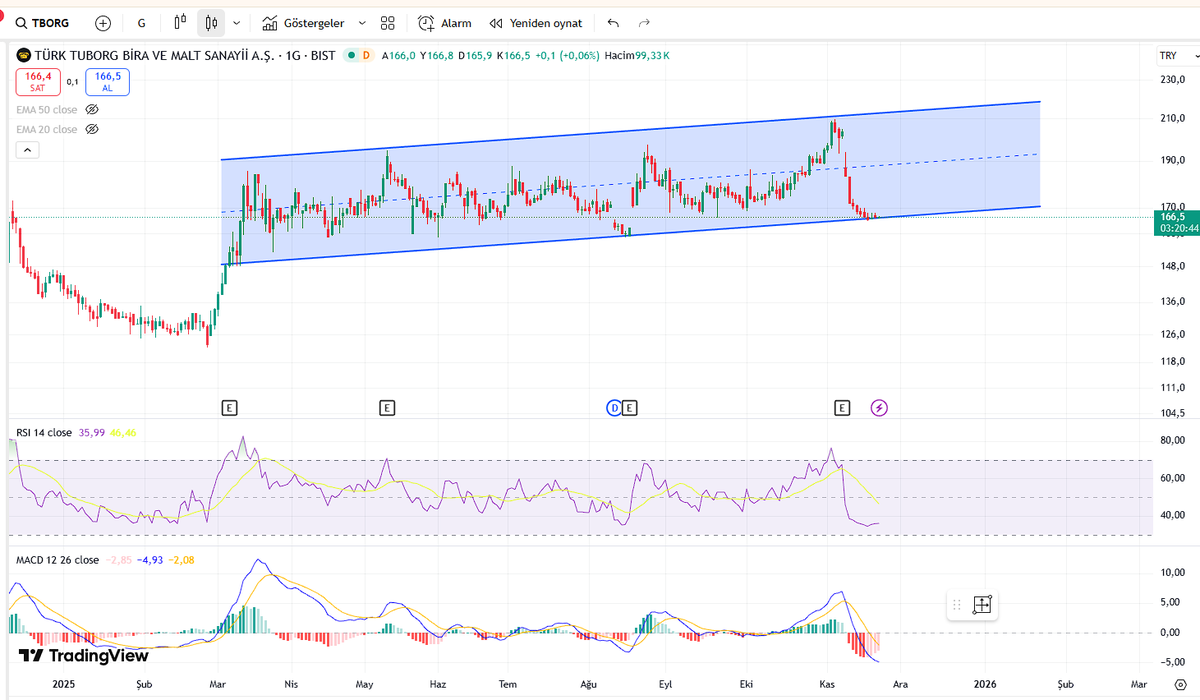Screen dimensions: 1200x700
Task: Click the E earnings marker near May
Action: tap(387, 407)
